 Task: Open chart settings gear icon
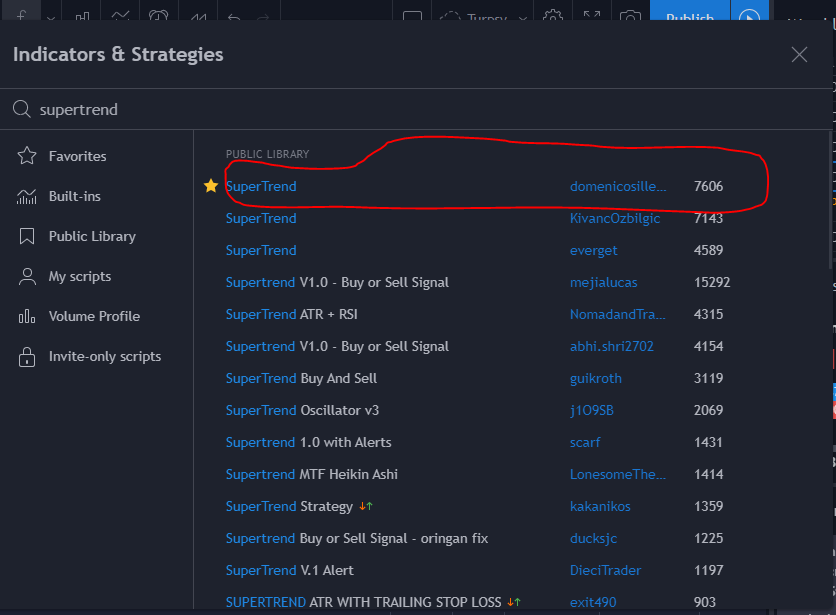[x=553, y=15]
